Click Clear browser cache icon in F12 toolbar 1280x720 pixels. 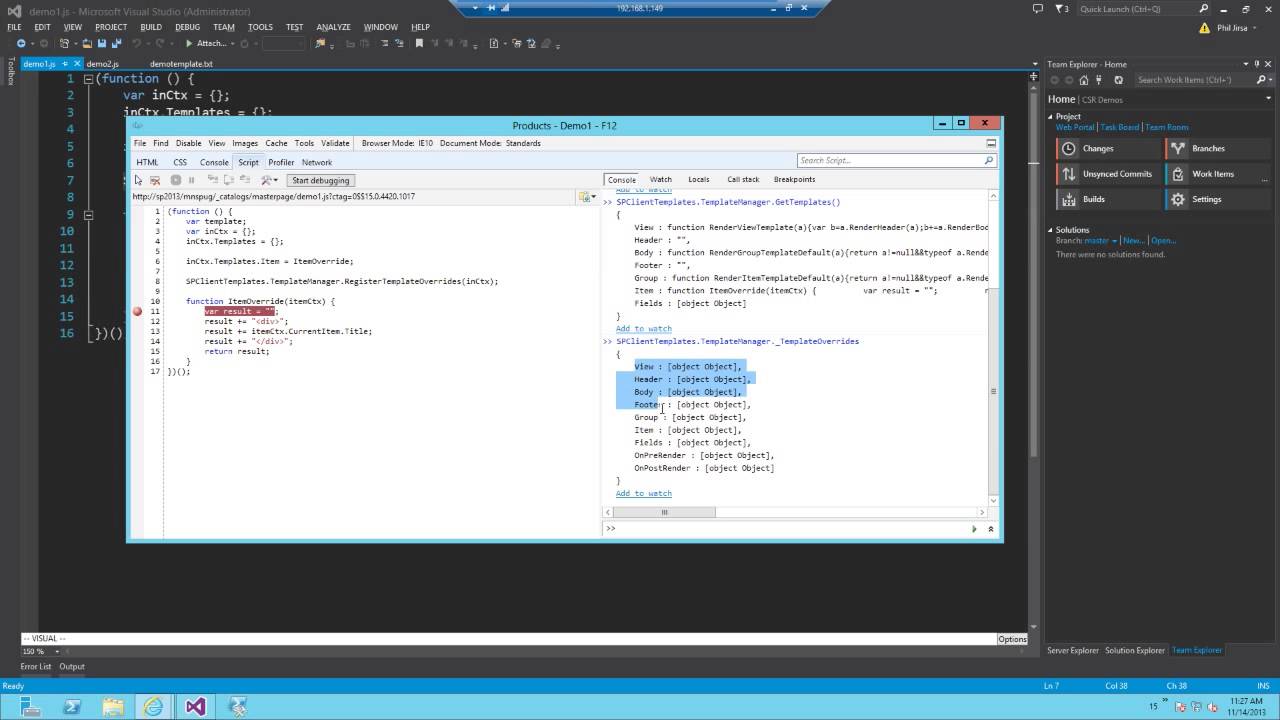click(x=155, y=180)
